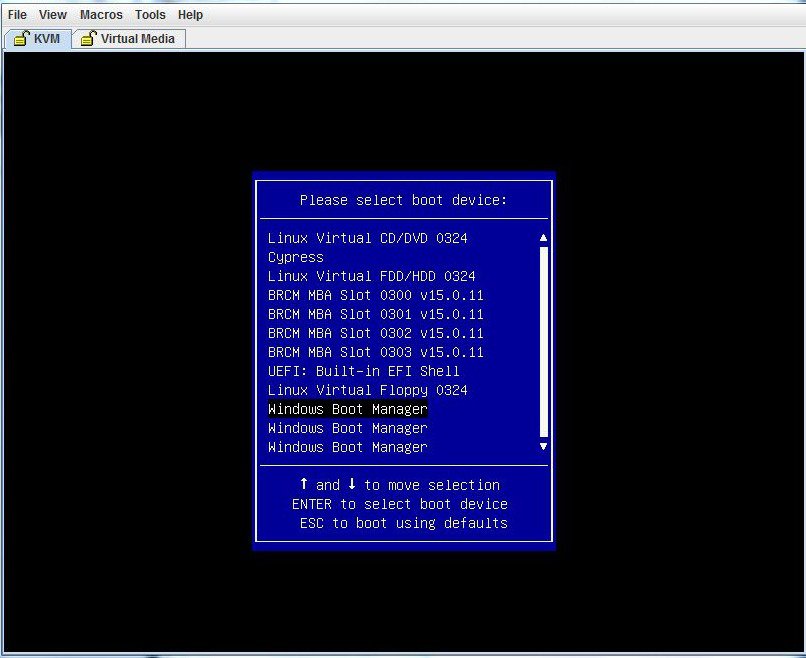Click the 'Please select boot device:' heading
Screen dimensions: 806x658
(x=404, y=200)
